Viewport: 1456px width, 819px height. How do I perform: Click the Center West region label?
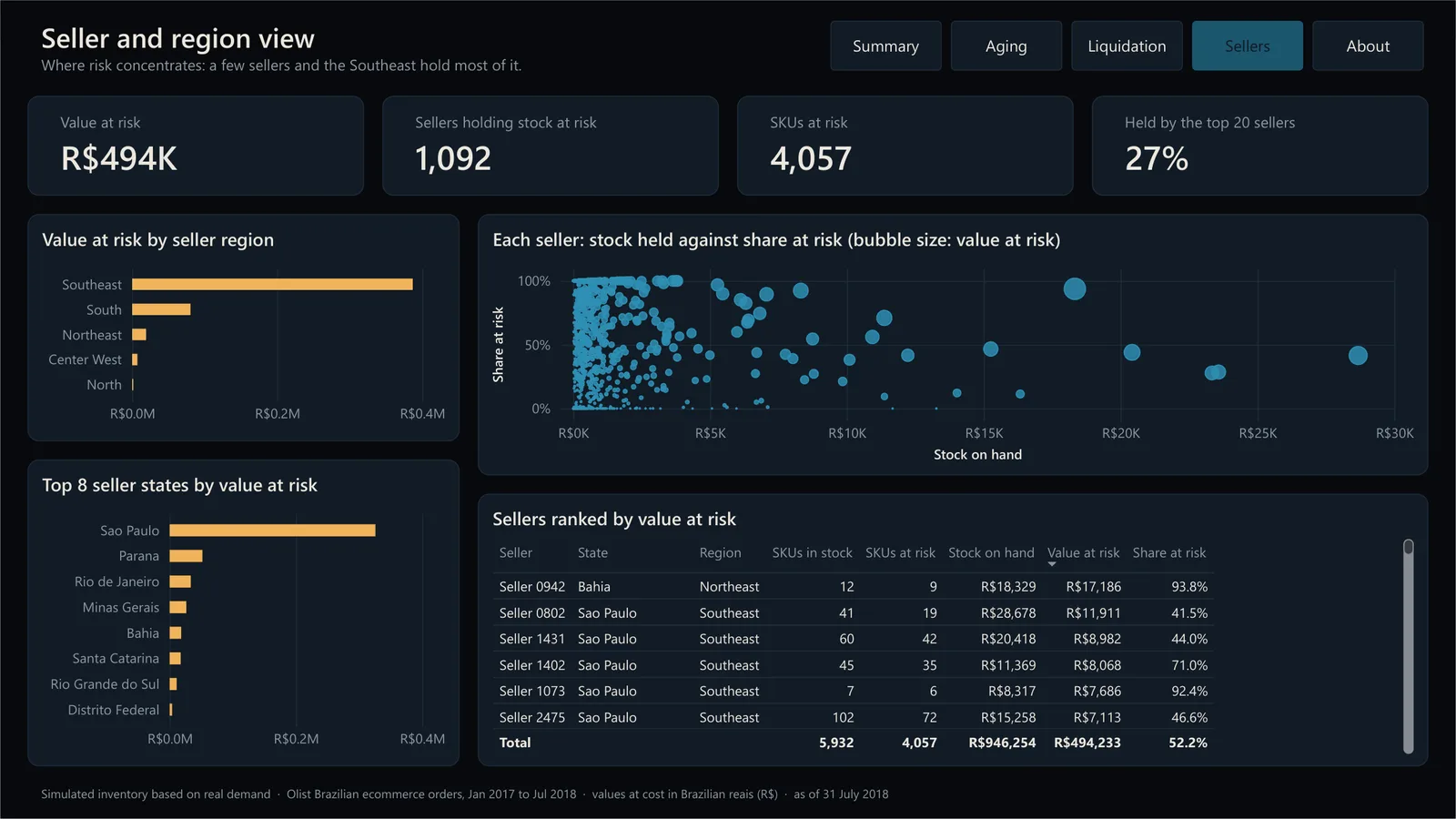pyautogui.click(x=85, y=359)
